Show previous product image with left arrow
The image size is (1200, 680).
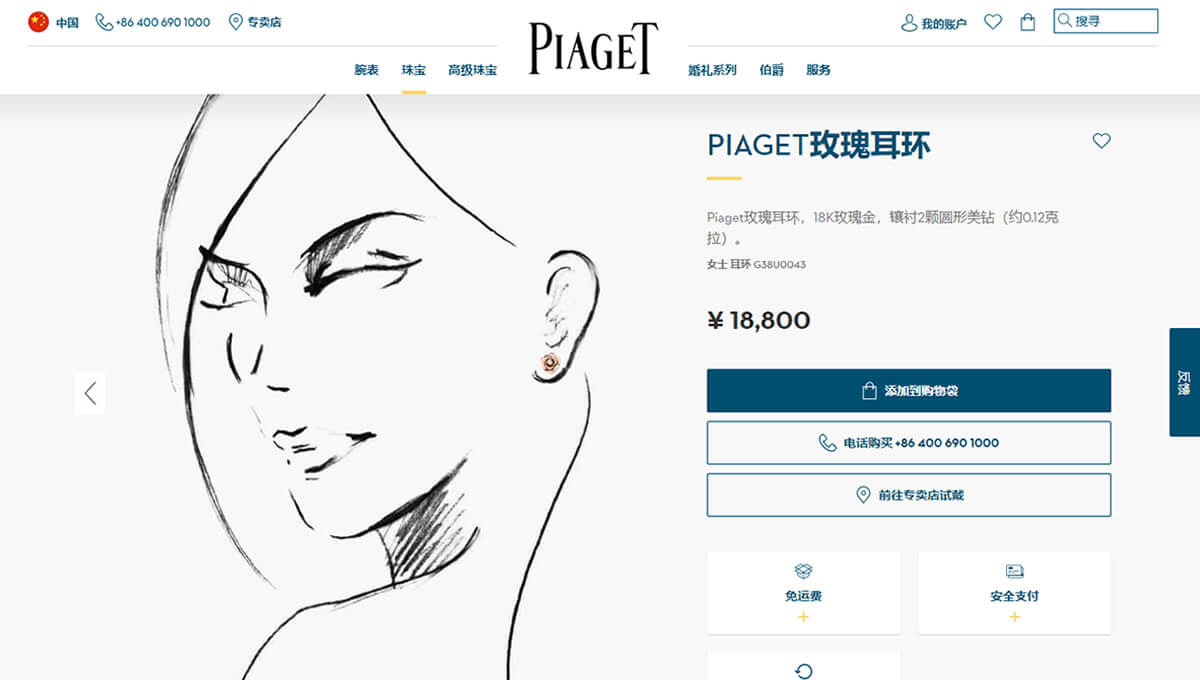(x=90, y=393)
